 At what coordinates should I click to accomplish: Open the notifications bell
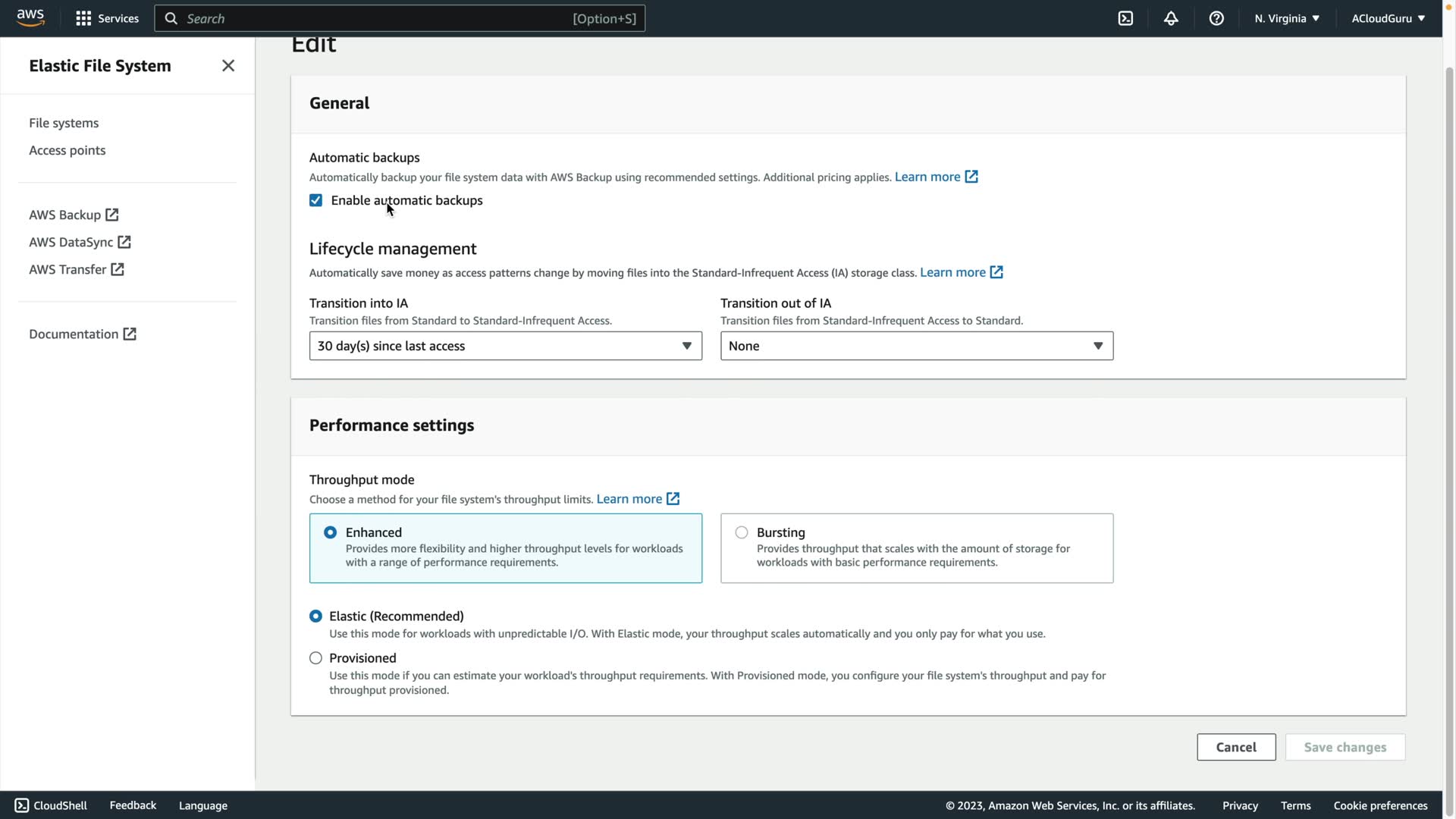(x=1171, y=18)
